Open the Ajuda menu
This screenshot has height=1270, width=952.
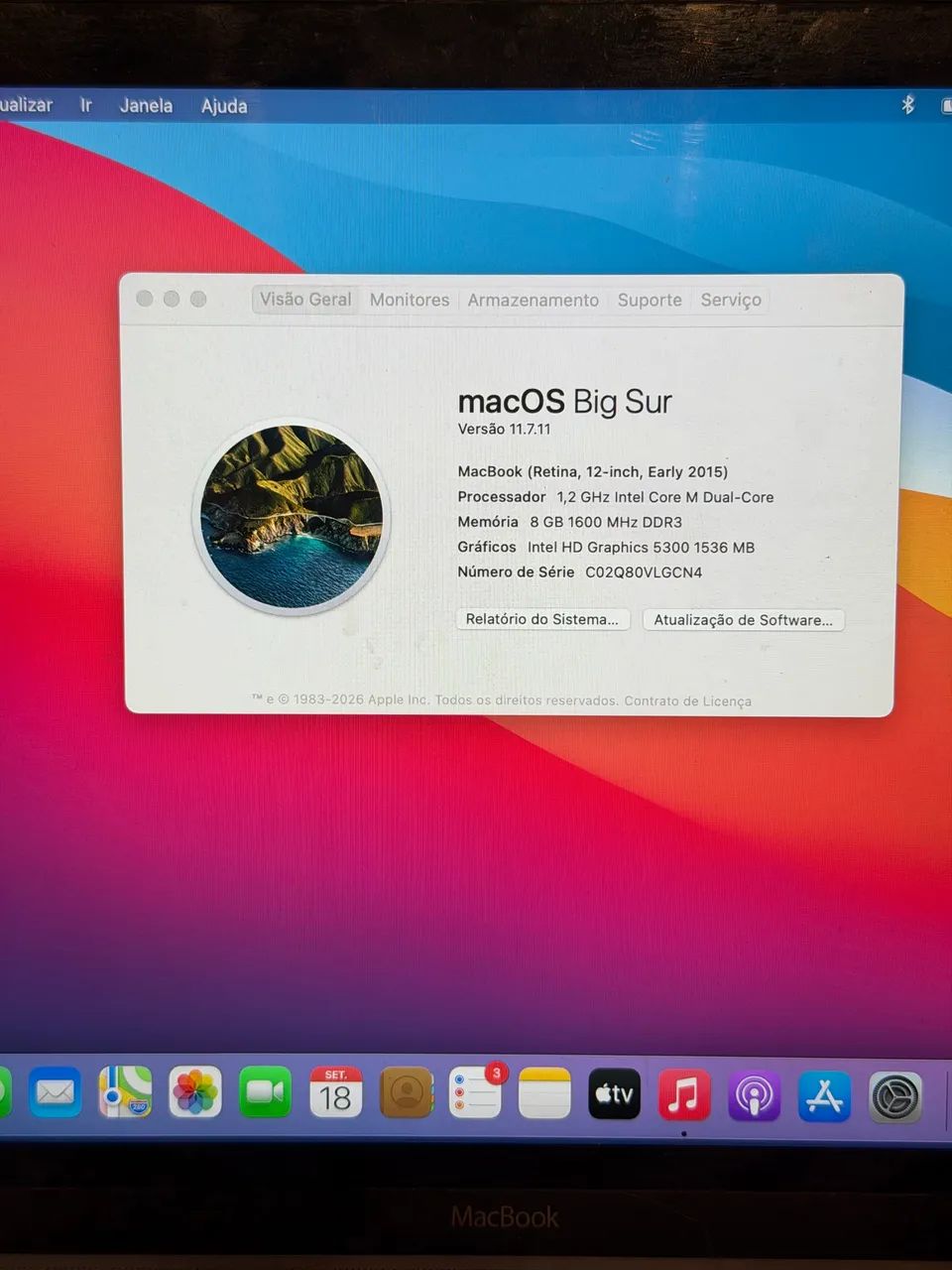(x=224, y=105)
